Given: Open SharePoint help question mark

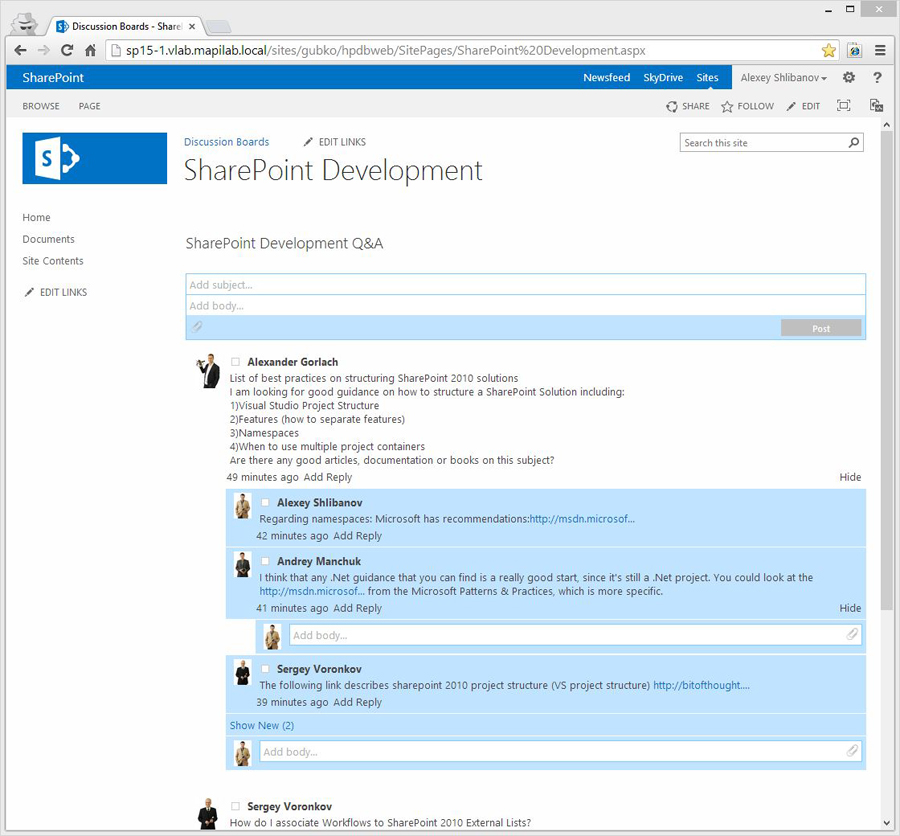Looking at the screenshot, I should (x=877, y=78).
